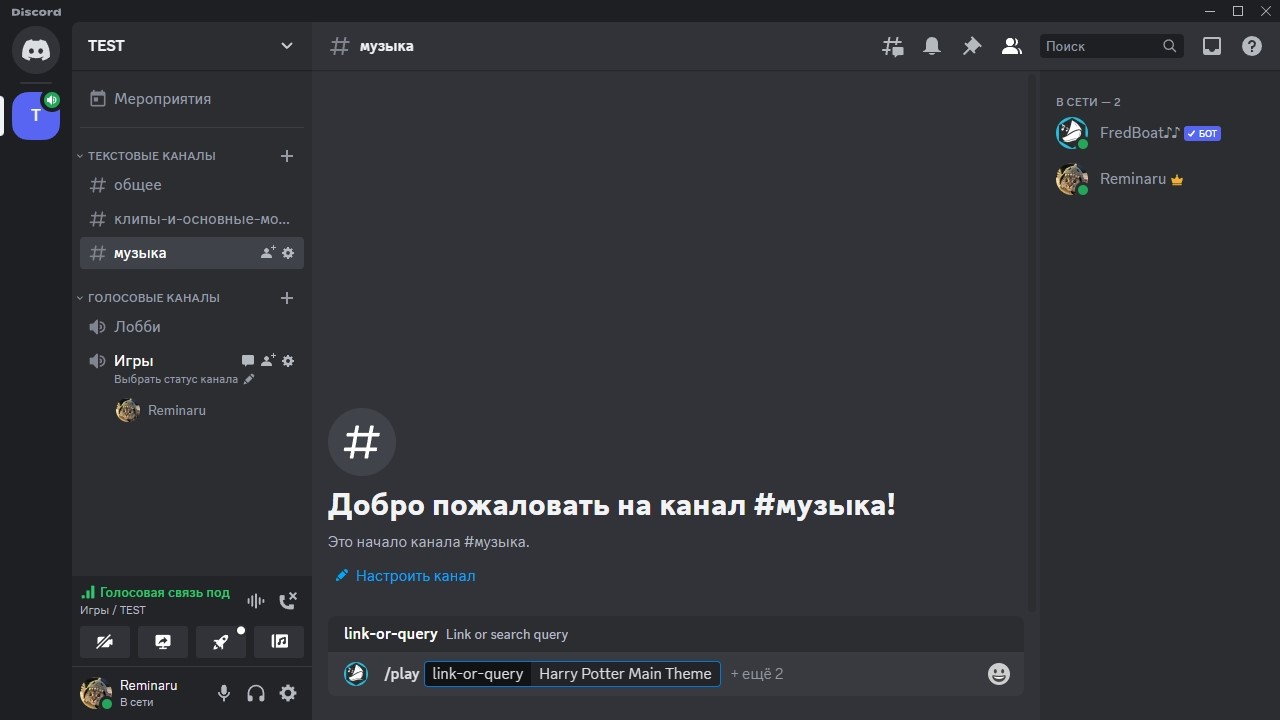Click Выбрать статус канала link

tap(184, 380)
